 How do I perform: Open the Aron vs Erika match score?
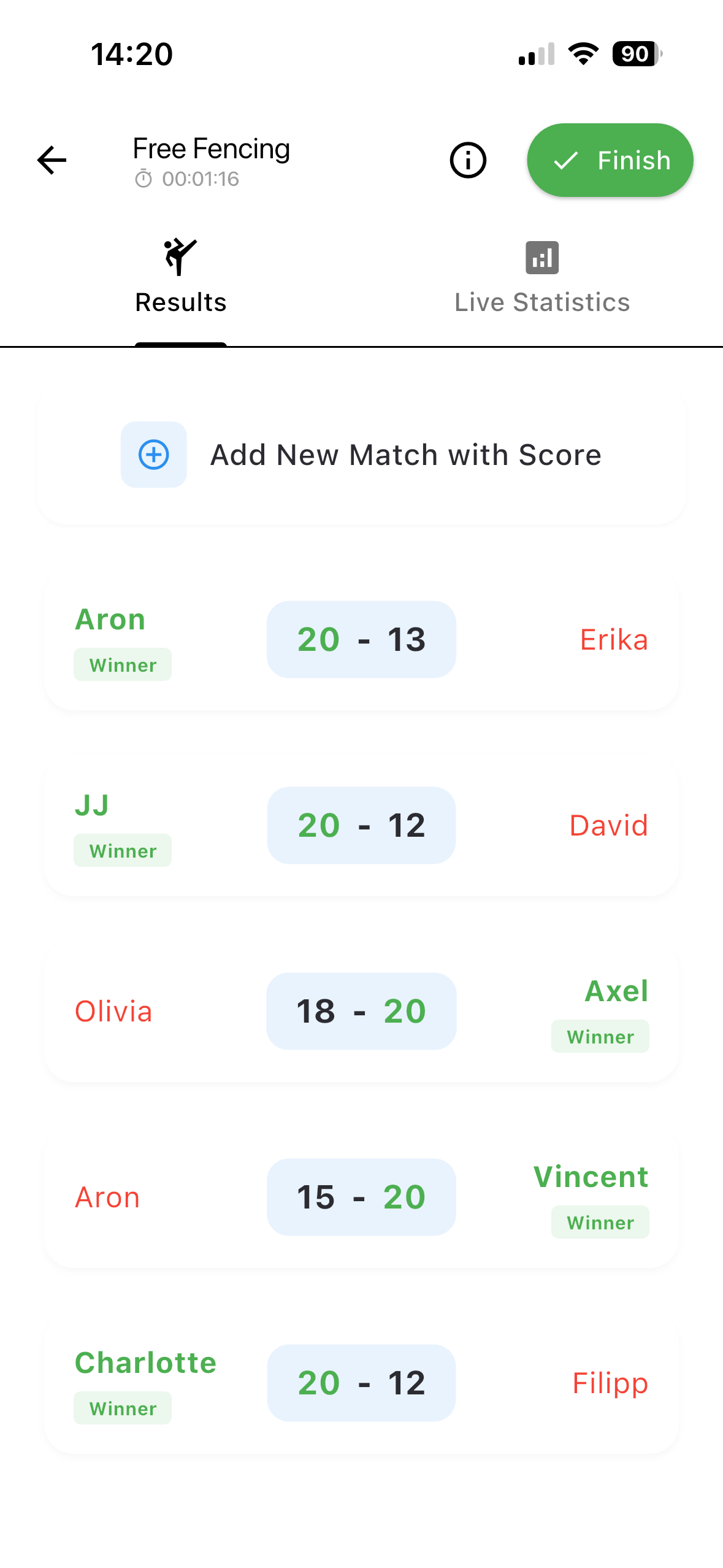coord(361,640)
